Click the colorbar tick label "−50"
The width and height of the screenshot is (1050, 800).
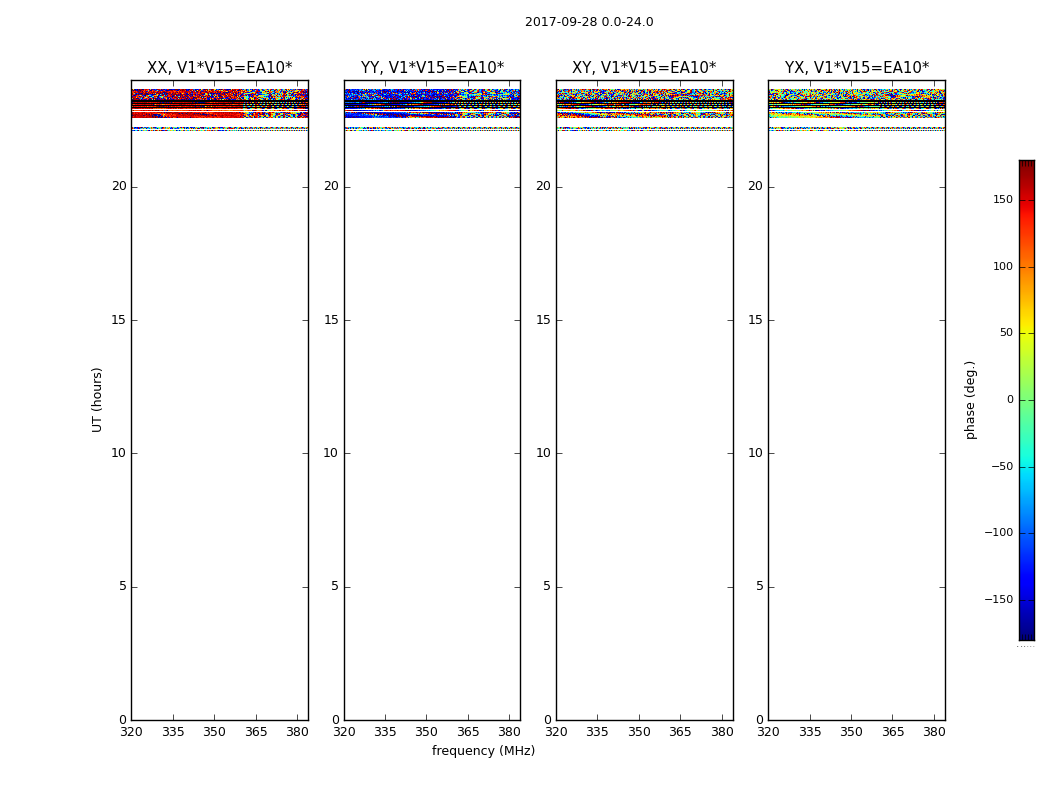(x=1002, y=466)
